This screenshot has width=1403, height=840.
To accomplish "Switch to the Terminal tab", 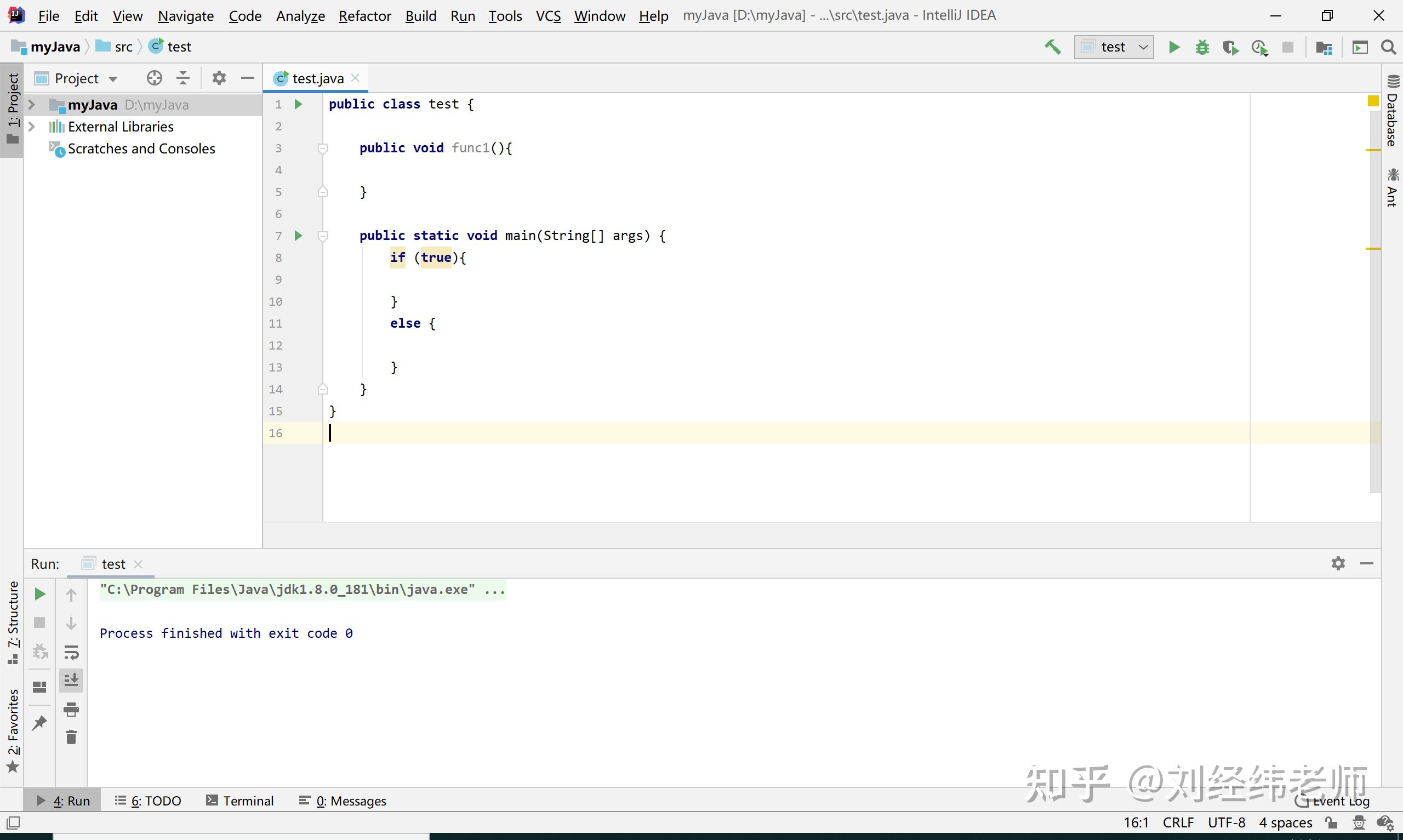I will point(240,801).
